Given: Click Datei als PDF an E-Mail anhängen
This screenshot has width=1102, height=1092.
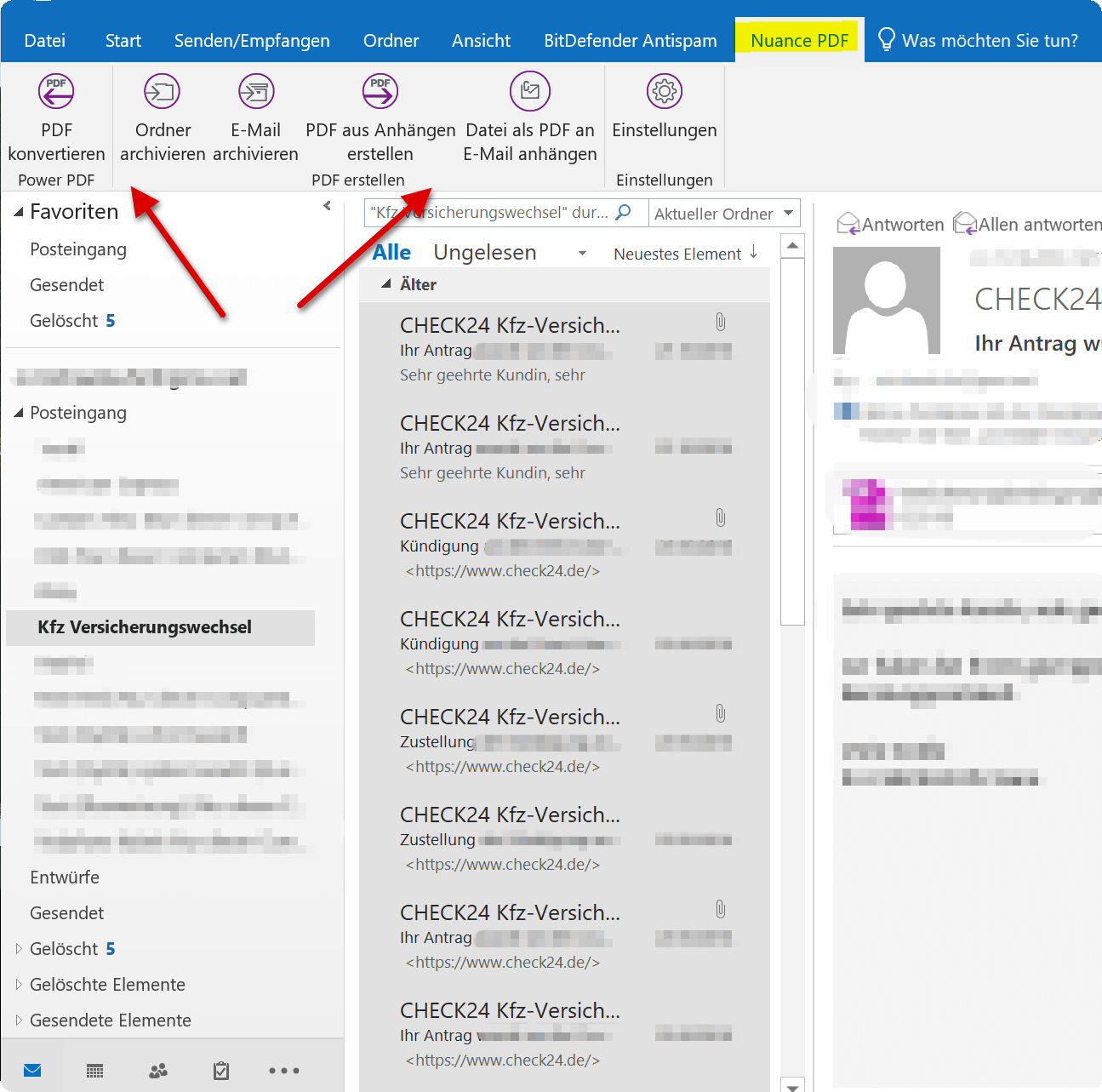Looking at the screenshot, I should [x=530, y=117].
